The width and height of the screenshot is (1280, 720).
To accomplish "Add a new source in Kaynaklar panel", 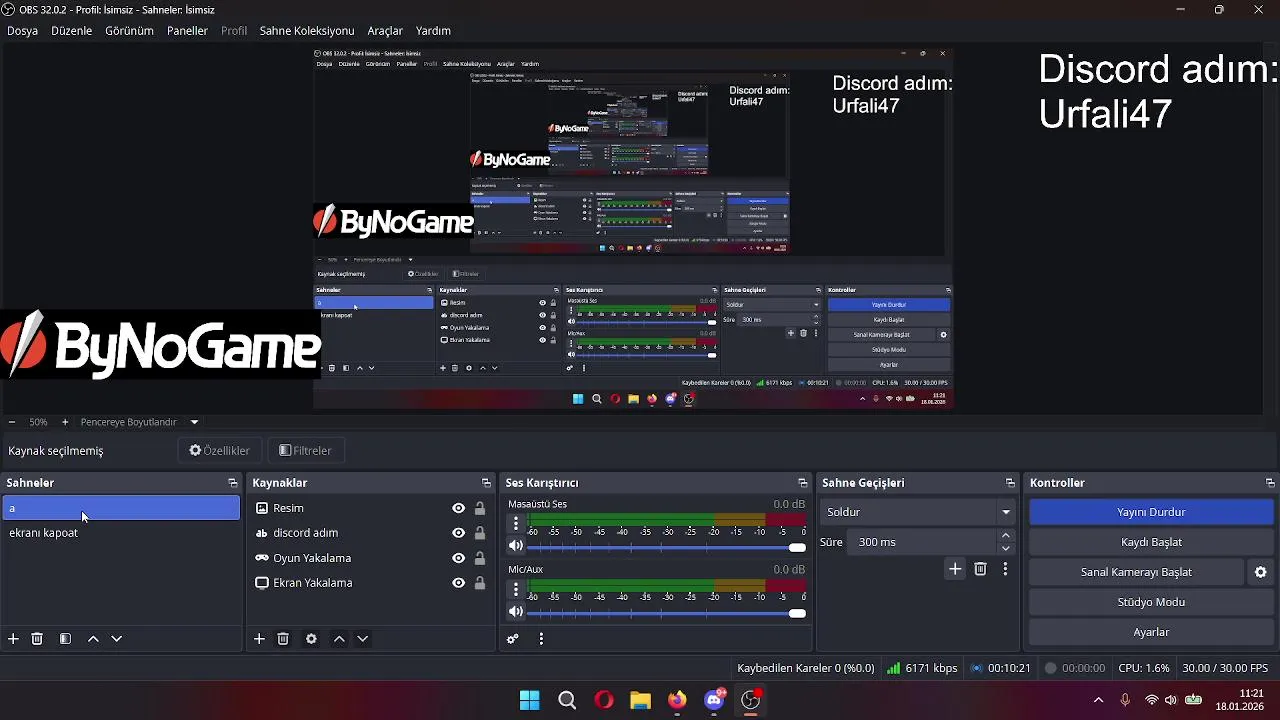I will click(259, 639).
